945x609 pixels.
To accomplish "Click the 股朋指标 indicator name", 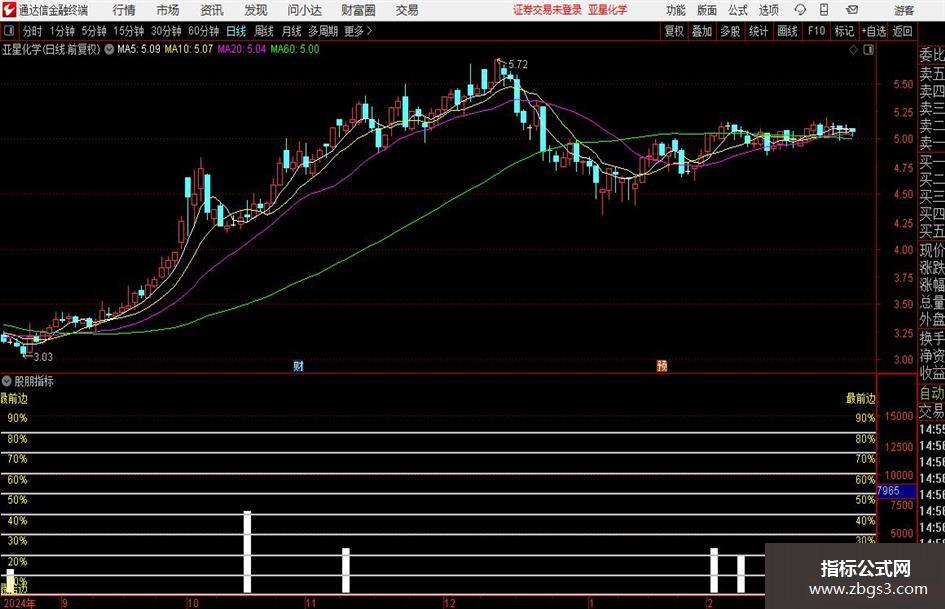I will coord(34,381).
